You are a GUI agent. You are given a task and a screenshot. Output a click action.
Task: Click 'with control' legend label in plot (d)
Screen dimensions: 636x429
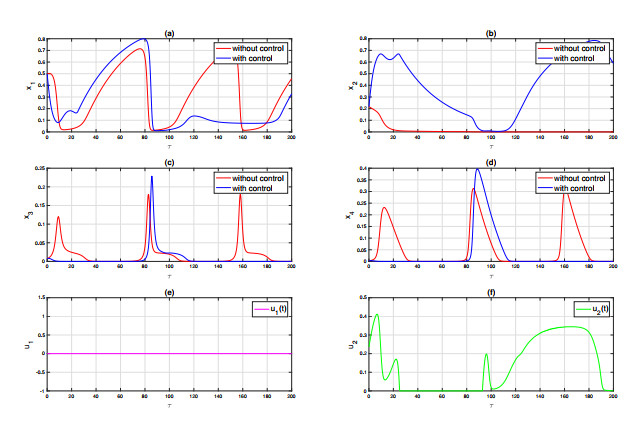pos(573,186)
